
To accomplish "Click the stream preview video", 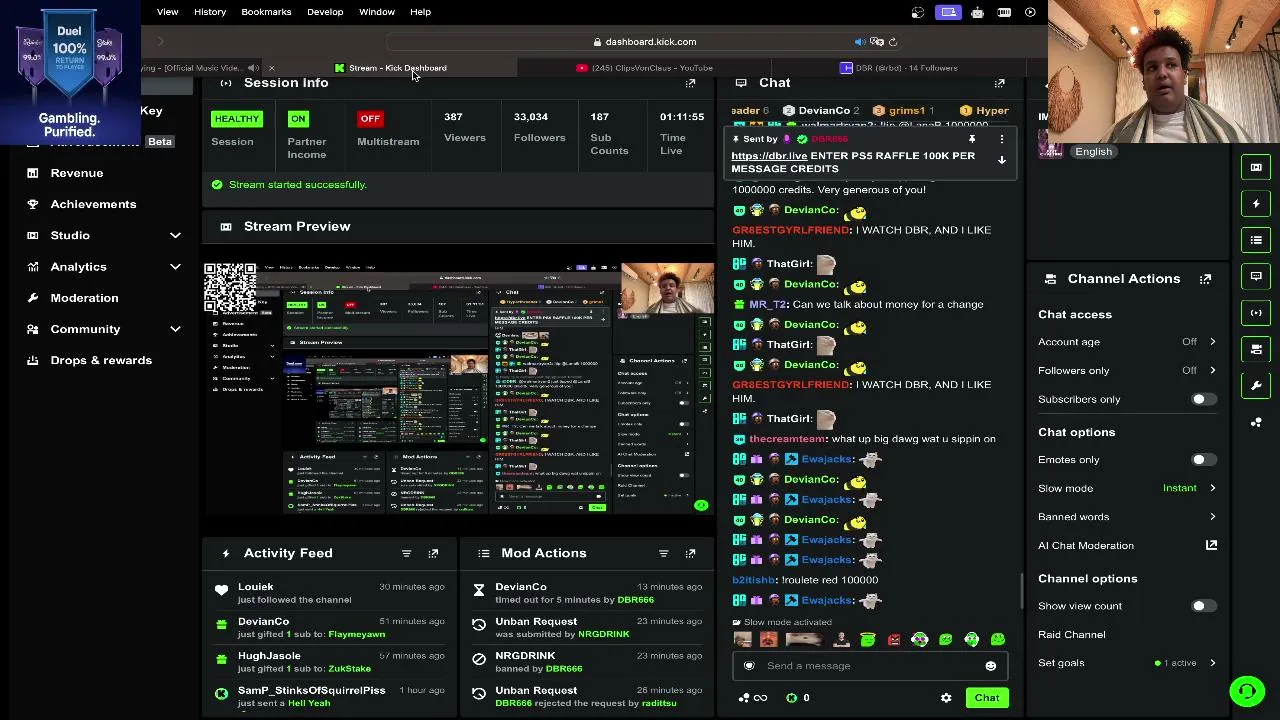I will [459, 388].
